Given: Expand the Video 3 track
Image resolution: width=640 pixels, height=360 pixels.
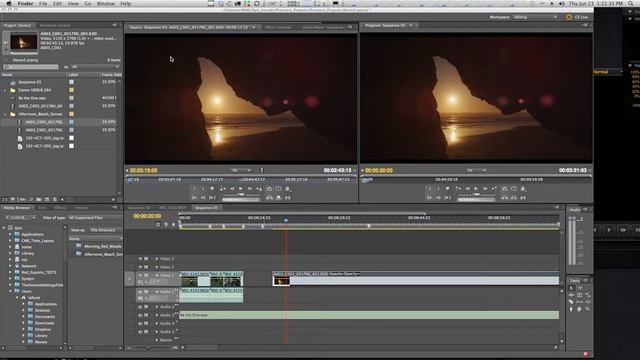Looking at the screenshot, I should pos(157,259).
